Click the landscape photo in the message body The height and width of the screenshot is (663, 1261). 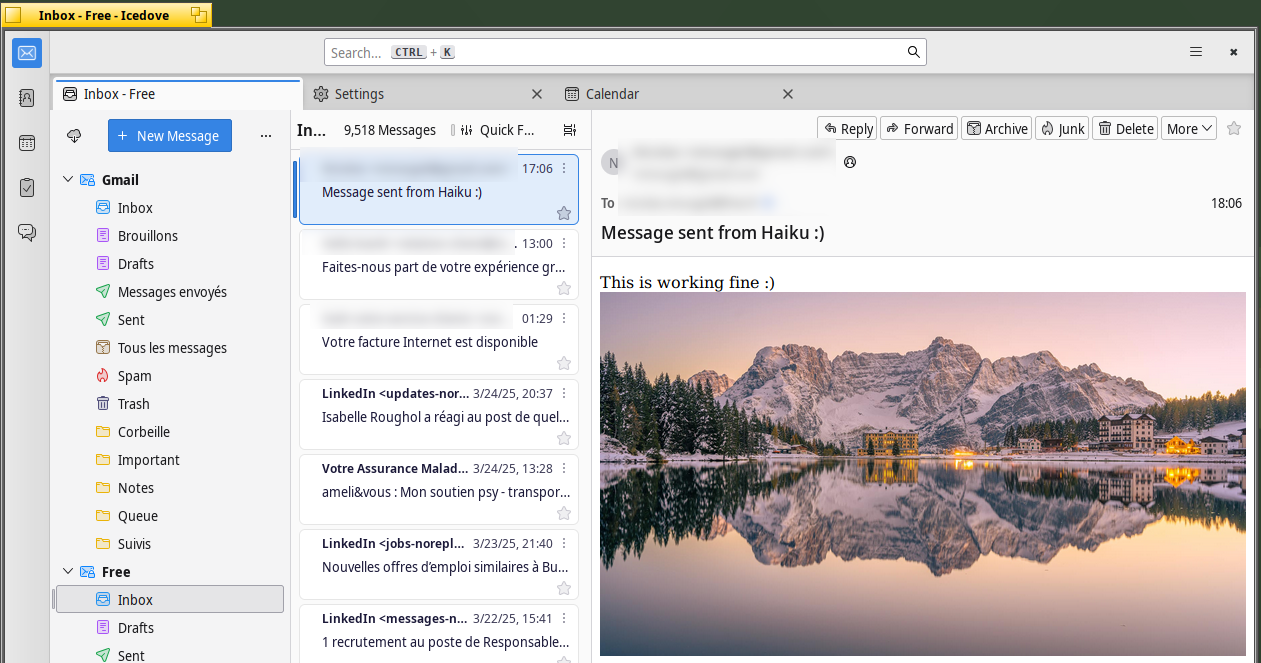[x=923, y=473]
